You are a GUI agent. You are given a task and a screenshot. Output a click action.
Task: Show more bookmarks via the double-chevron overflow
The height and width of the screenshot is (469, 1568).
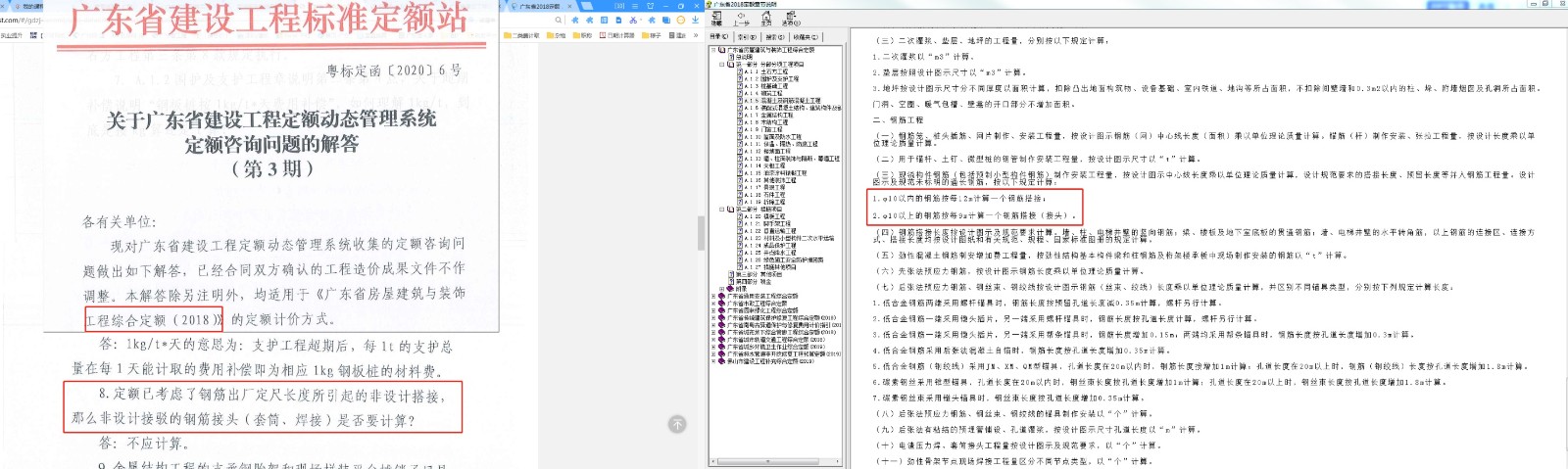click(x=696, y=35)
